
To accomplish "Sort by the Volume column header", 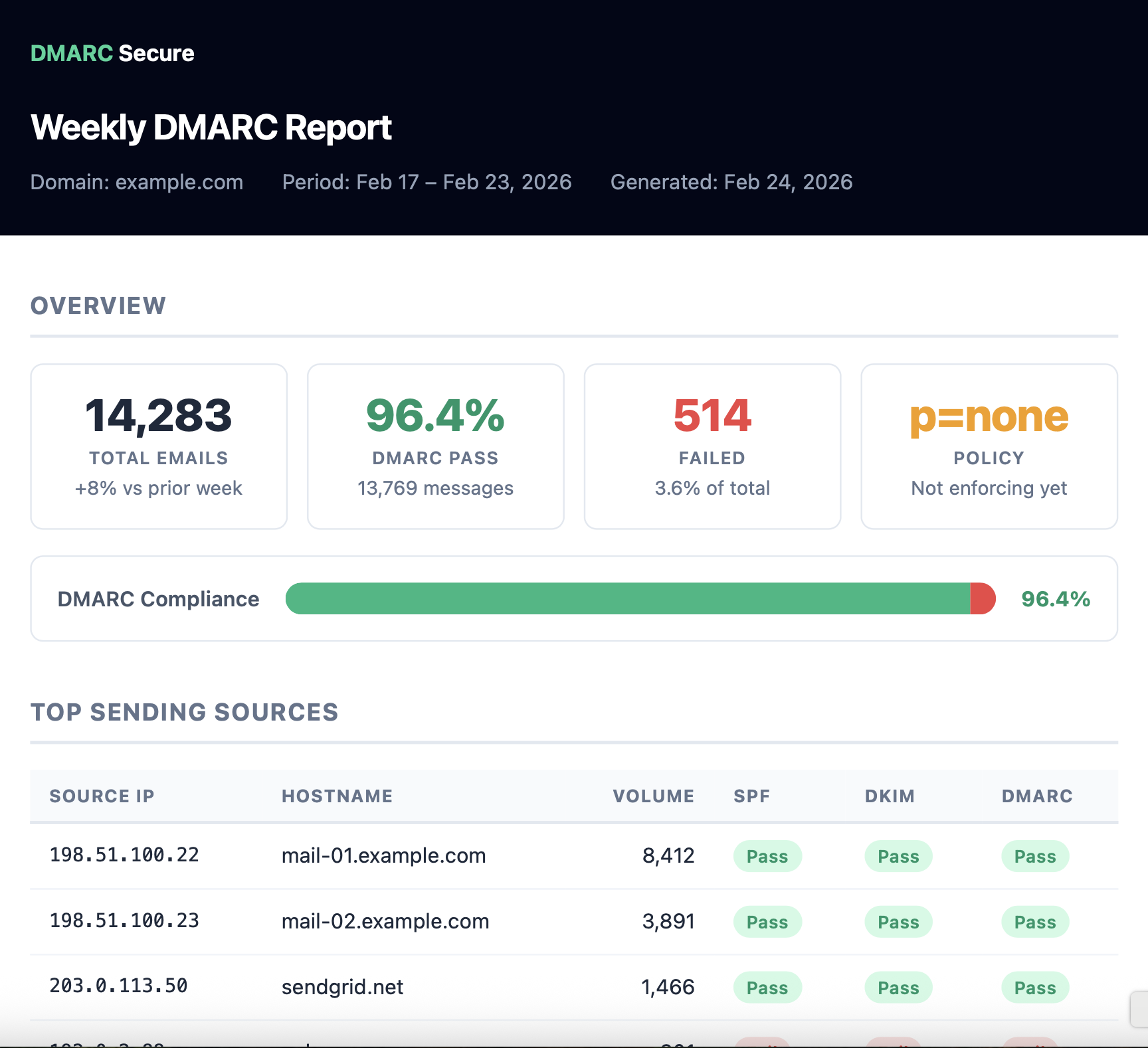I will (653, 796).
